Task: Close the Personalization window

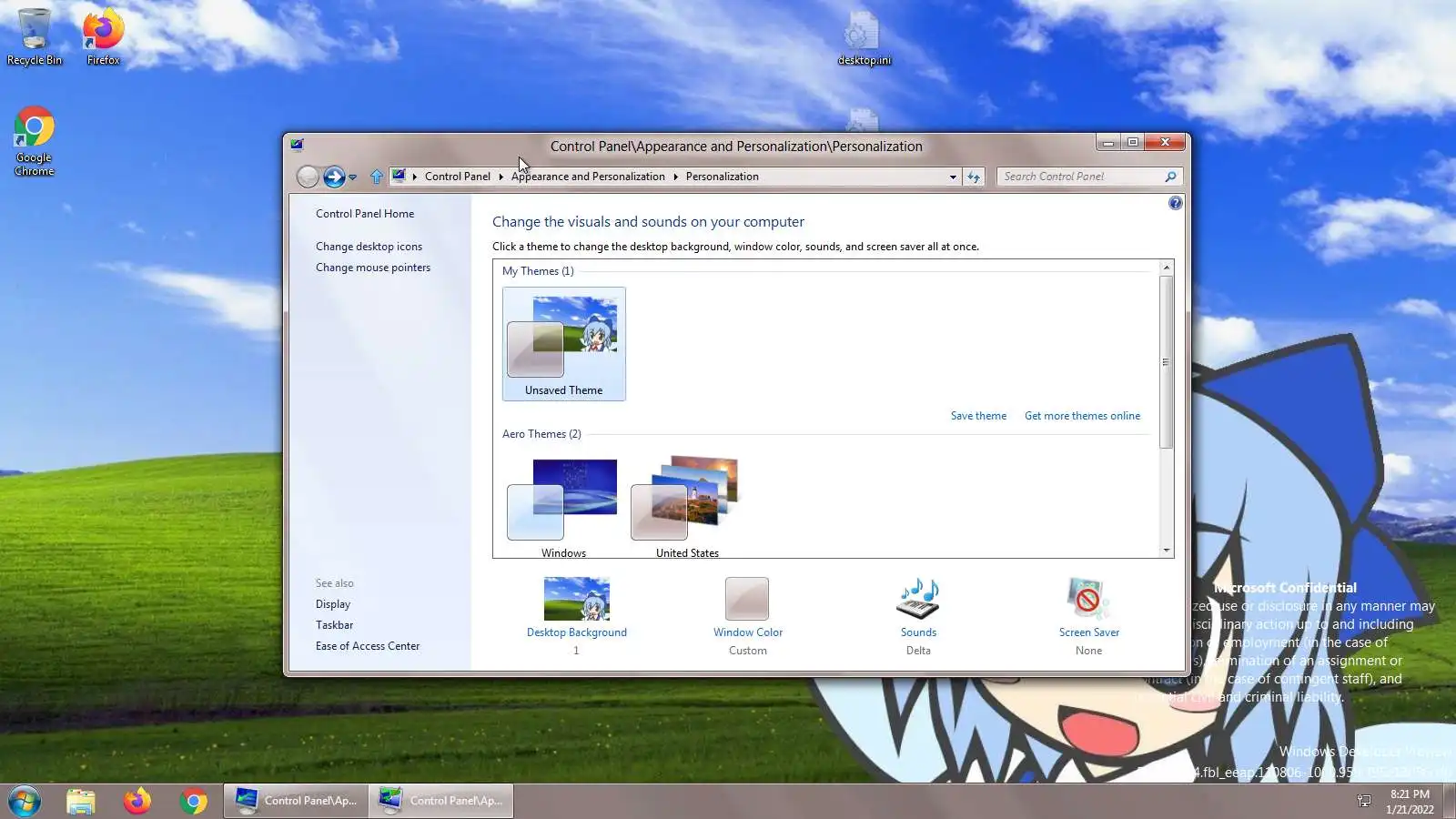Action: pos(1165,143)
